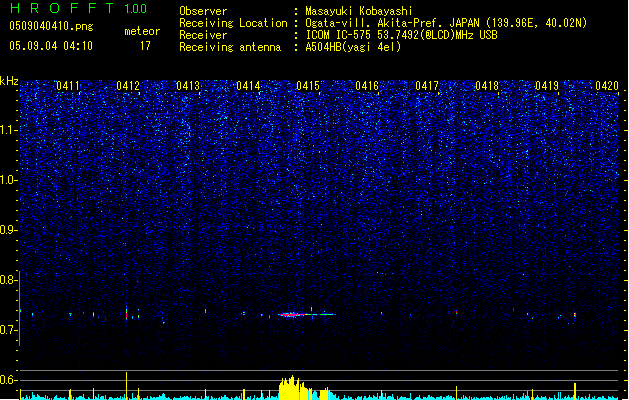This screenshot has width=629, height=400.
Task: Click the meteor count value 17
Action: (x=145, y=46)
